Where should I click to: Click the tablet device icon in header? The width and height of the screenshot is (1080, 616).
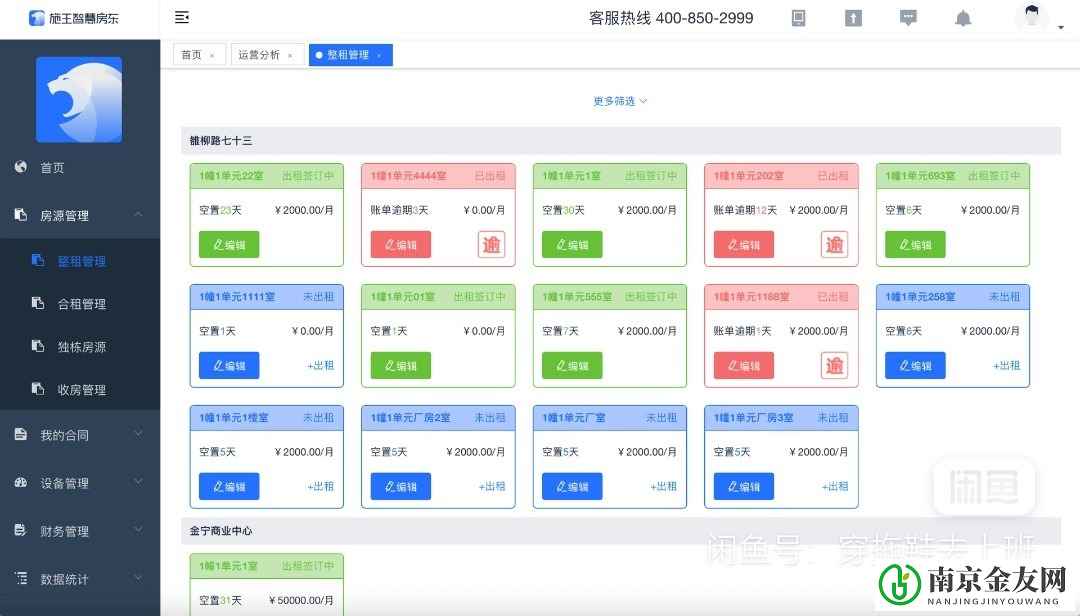[798, 18]
